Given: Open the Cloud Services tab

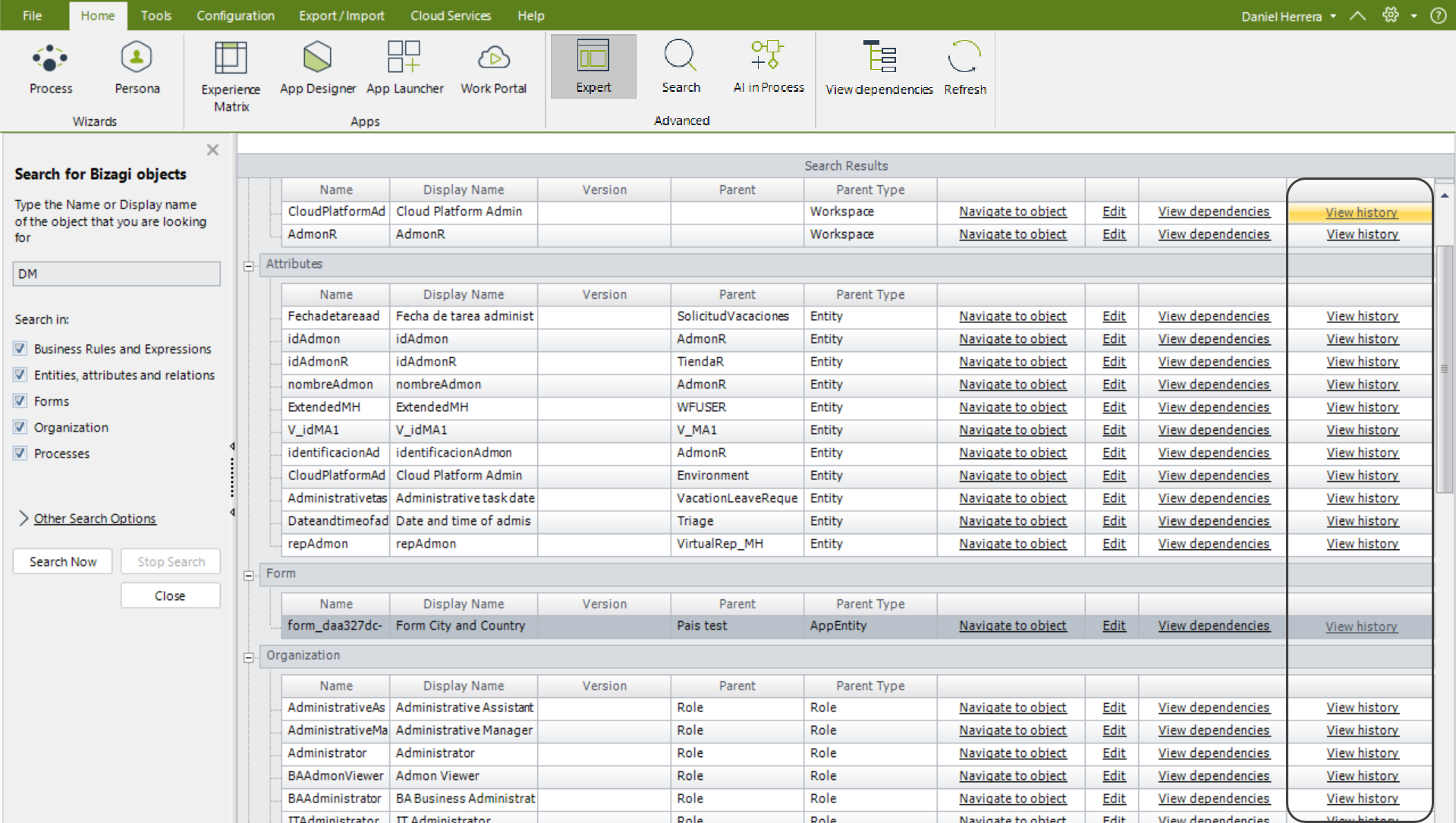Looking at the screenshot, I should 450,16.
